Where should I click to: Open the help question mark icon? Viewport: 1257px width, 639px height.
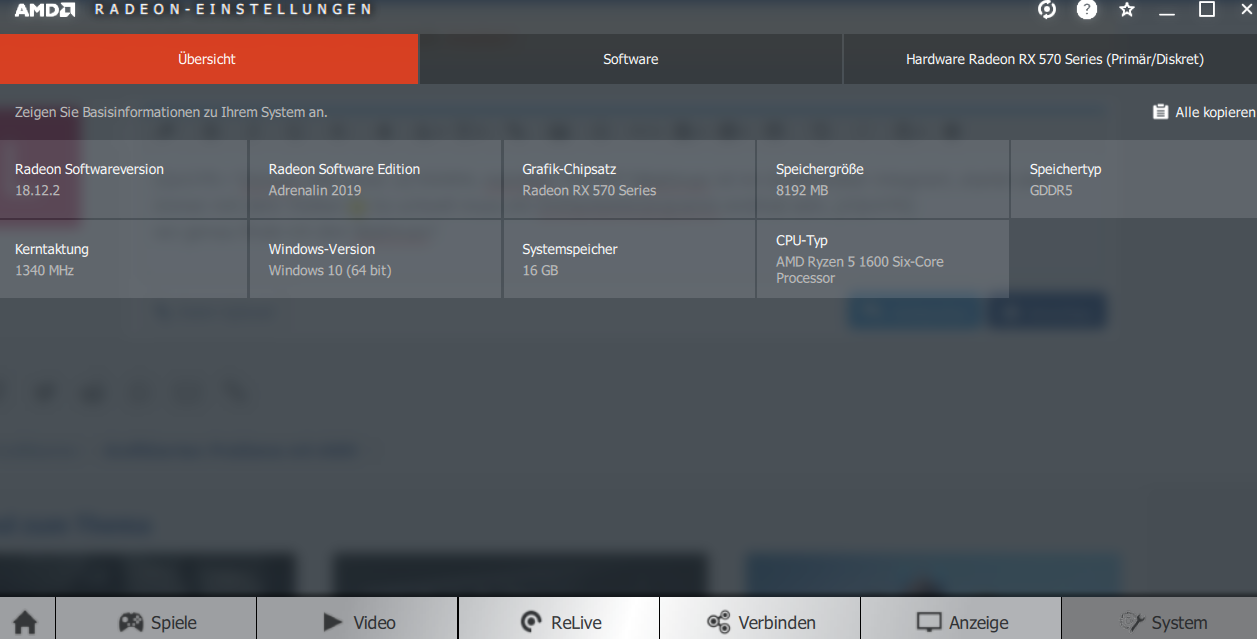point(1087,10)
